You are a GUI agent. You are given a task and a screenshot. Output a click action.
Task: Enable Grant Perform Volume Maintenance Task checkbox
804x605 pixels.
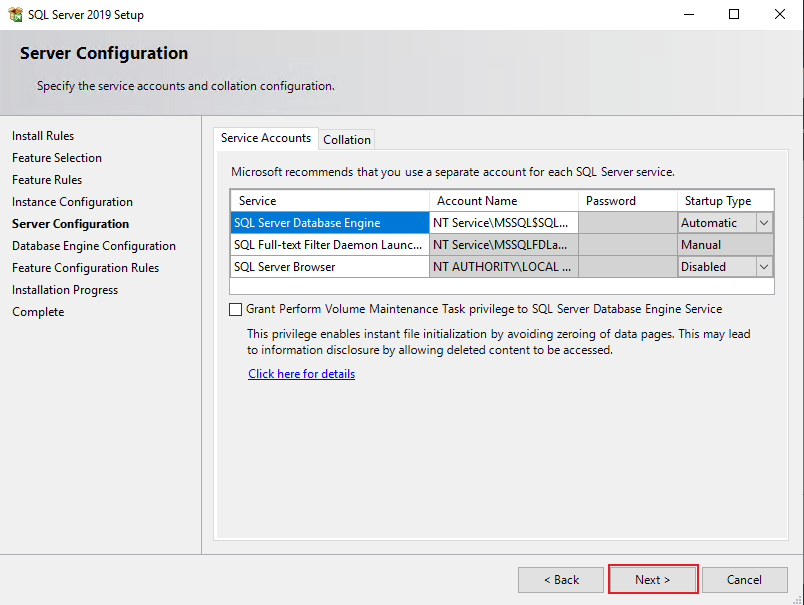coord(236,310)
